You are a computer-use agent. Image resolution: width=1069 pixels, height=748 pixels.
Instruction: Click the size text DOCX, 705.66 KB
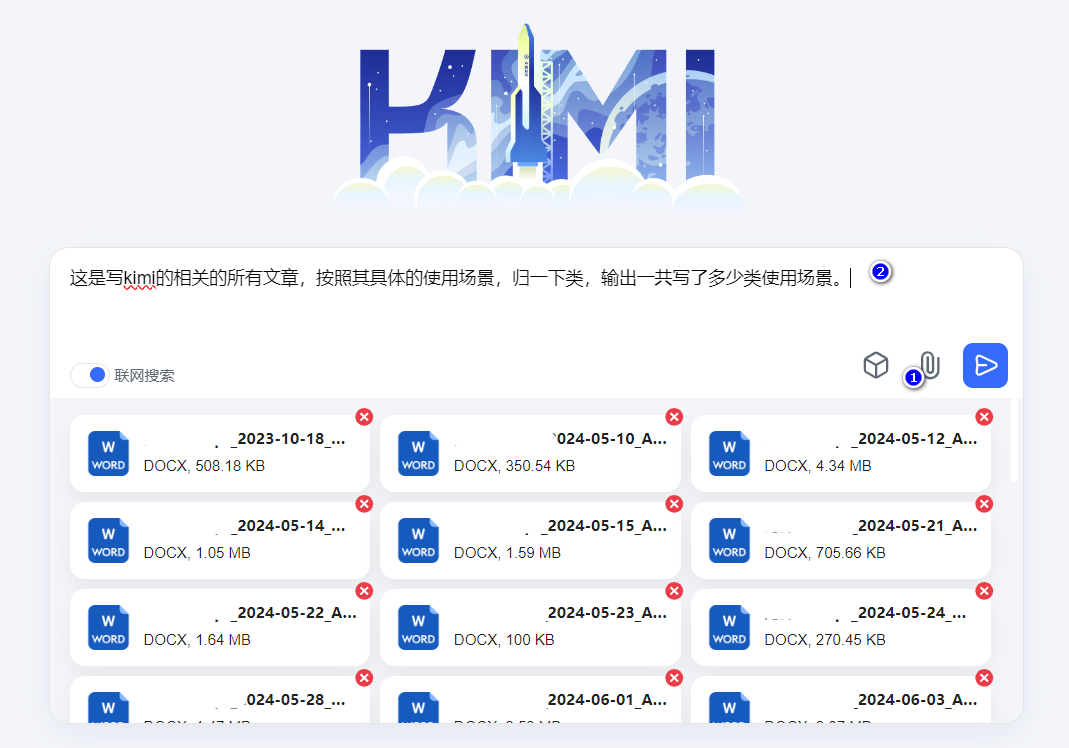825,553
